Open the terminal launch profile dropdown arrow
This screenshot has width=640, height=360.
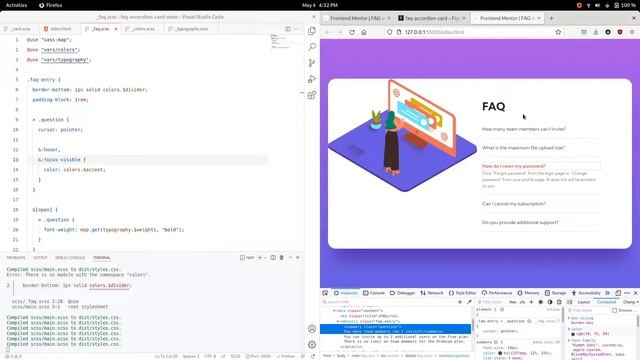coord(265,258)
